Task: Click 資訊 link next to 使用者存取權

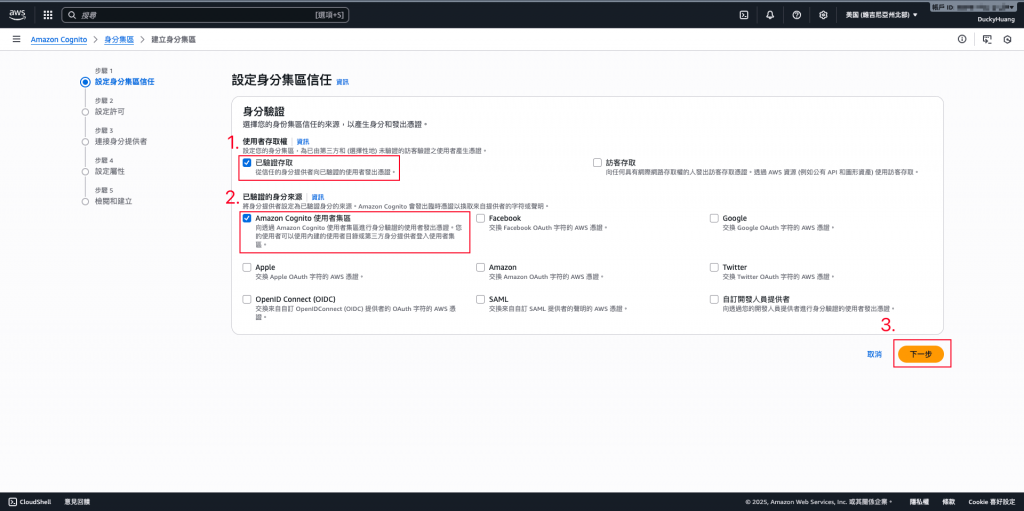Action: 303,142
